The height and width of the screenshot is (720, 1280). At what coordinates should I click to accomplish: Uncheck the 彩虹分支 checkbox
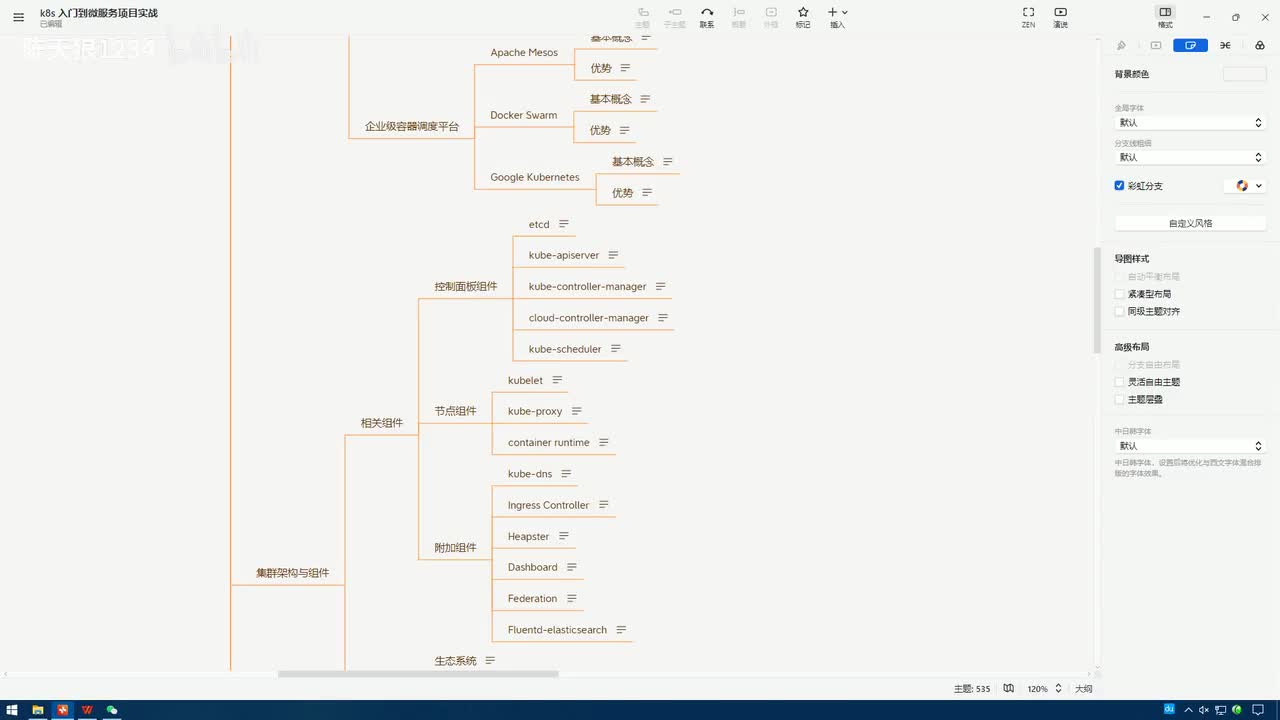(1120, 186)
